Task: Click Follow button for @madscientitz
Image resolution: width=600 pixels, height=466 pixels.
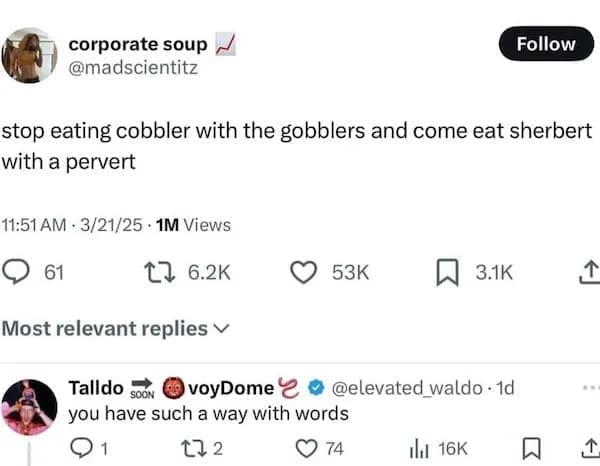Action: pyautogui.click(x=546, y=44)
